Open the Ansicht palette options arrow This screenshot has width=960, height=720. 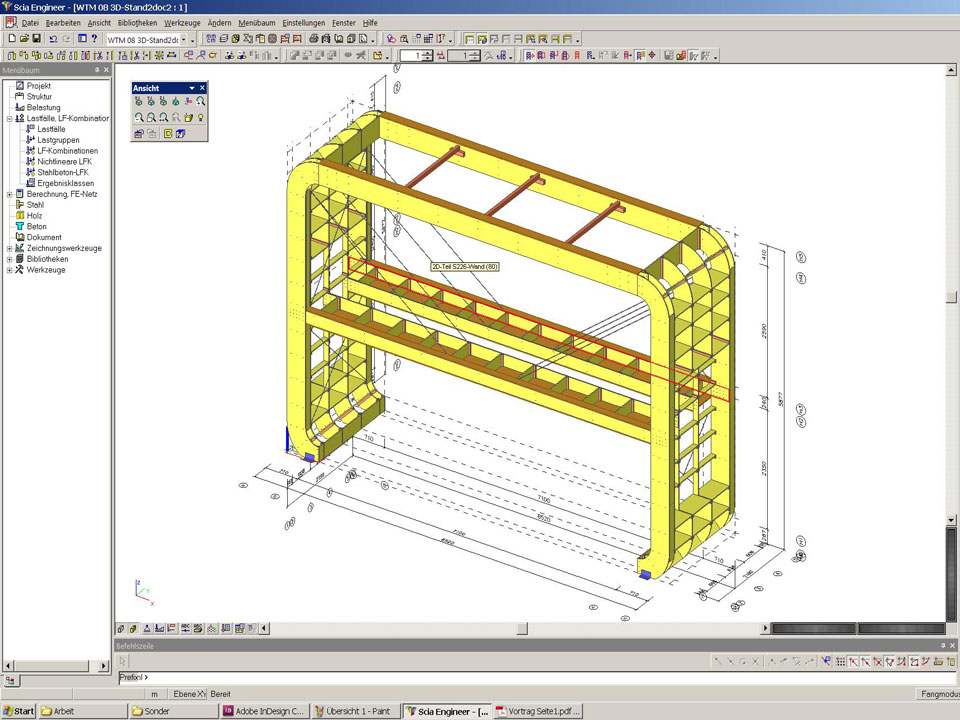point(192,88)
